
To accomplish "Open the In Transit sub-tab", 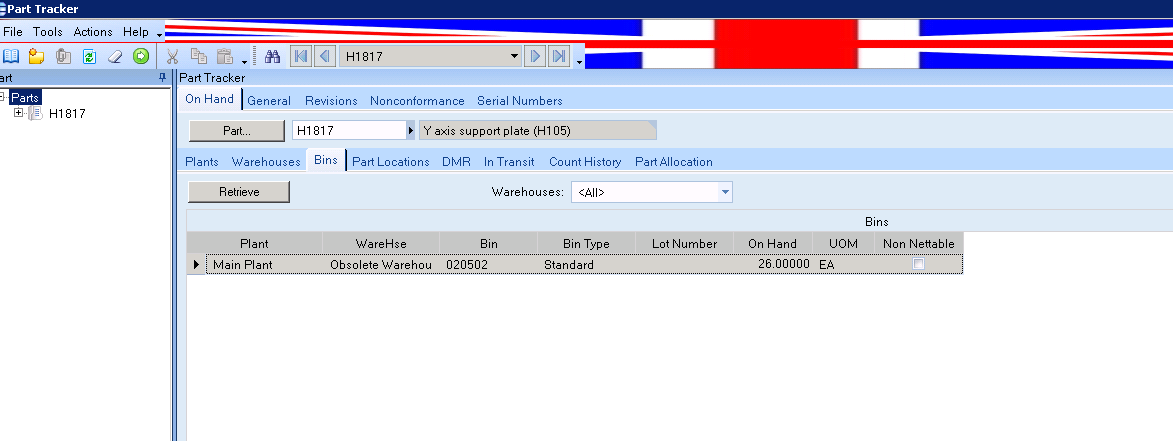I will click(509, 161).
